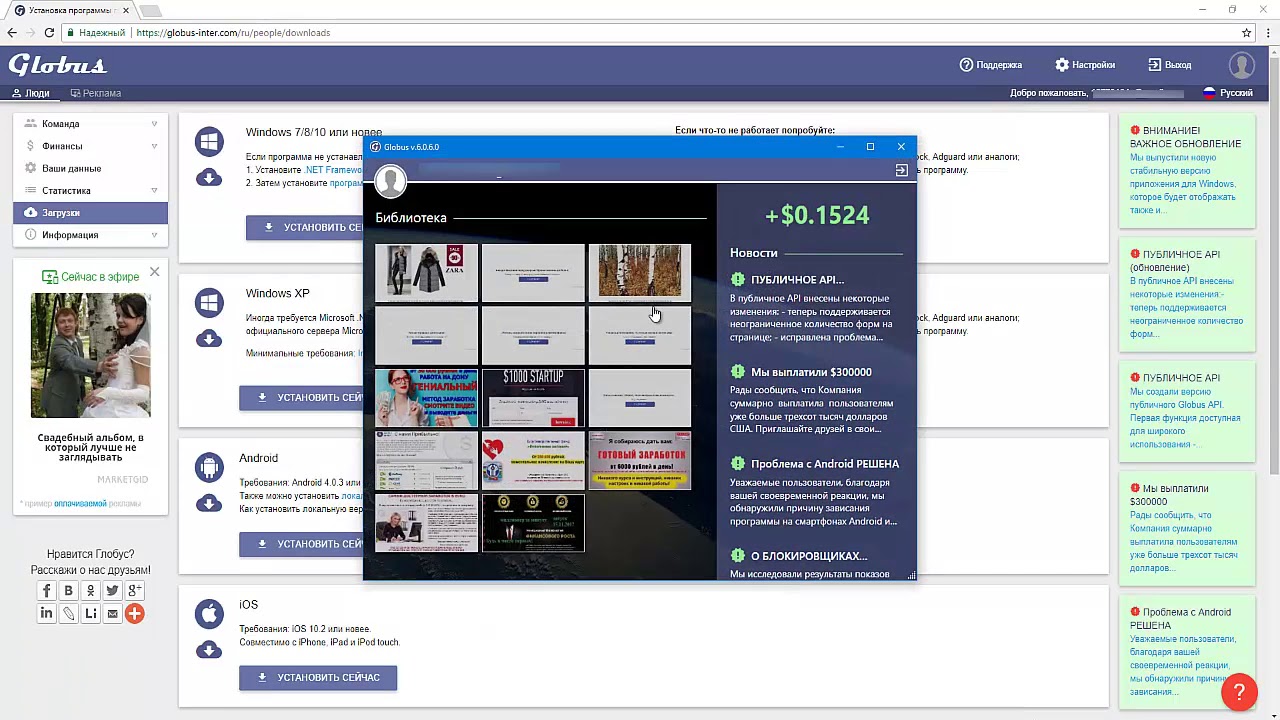1280x720 pixels.
Task: Click the cloud download icon under iOS
Action: tap(208, 650)
